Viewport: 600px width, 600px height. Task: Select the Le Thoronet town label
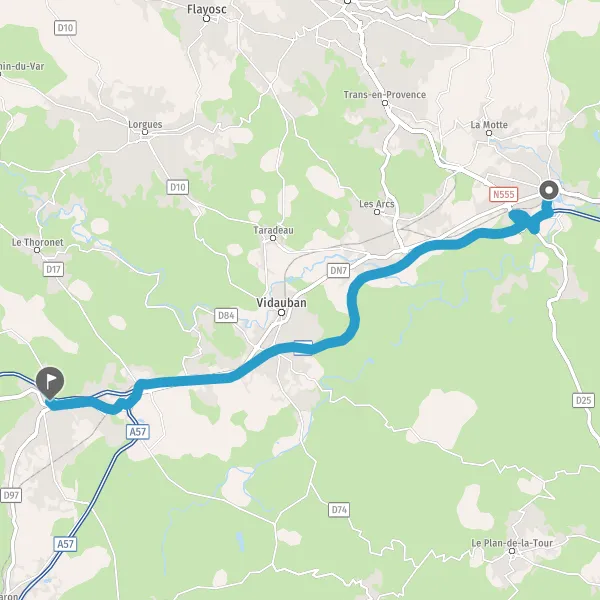tap(38, 242)
